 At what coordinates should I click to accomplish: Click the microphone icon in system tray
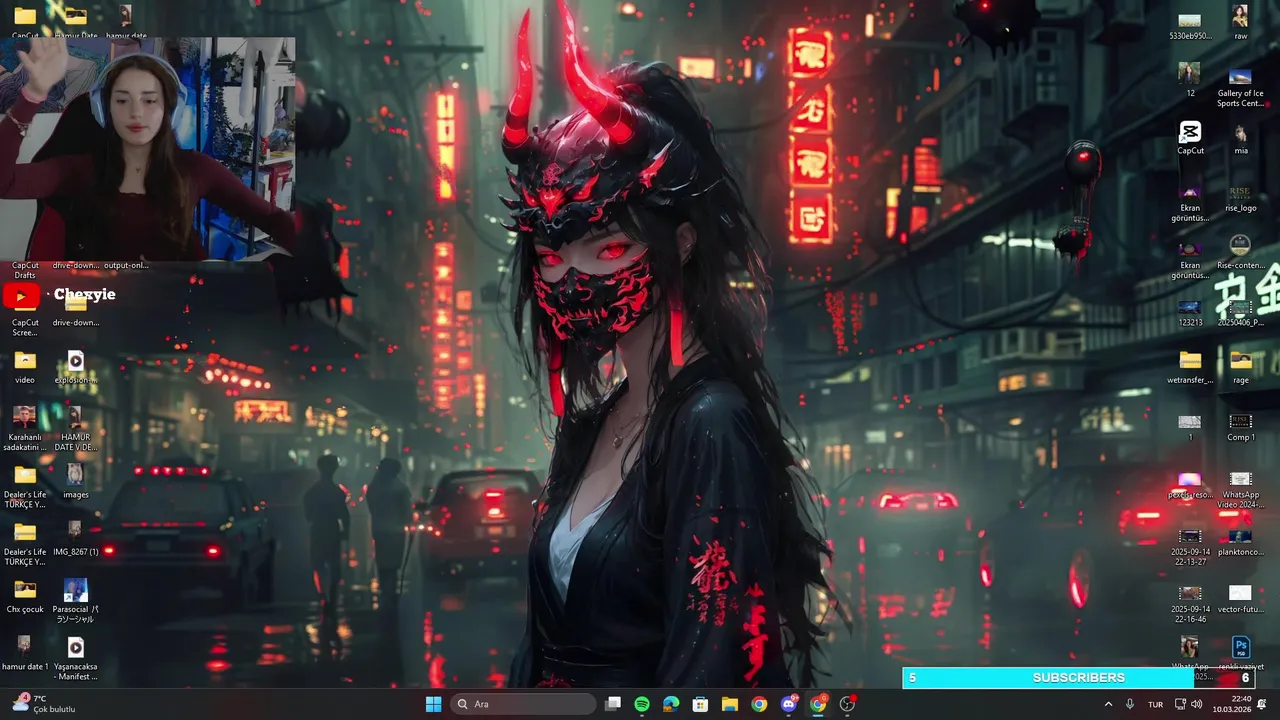point(1130,704)
